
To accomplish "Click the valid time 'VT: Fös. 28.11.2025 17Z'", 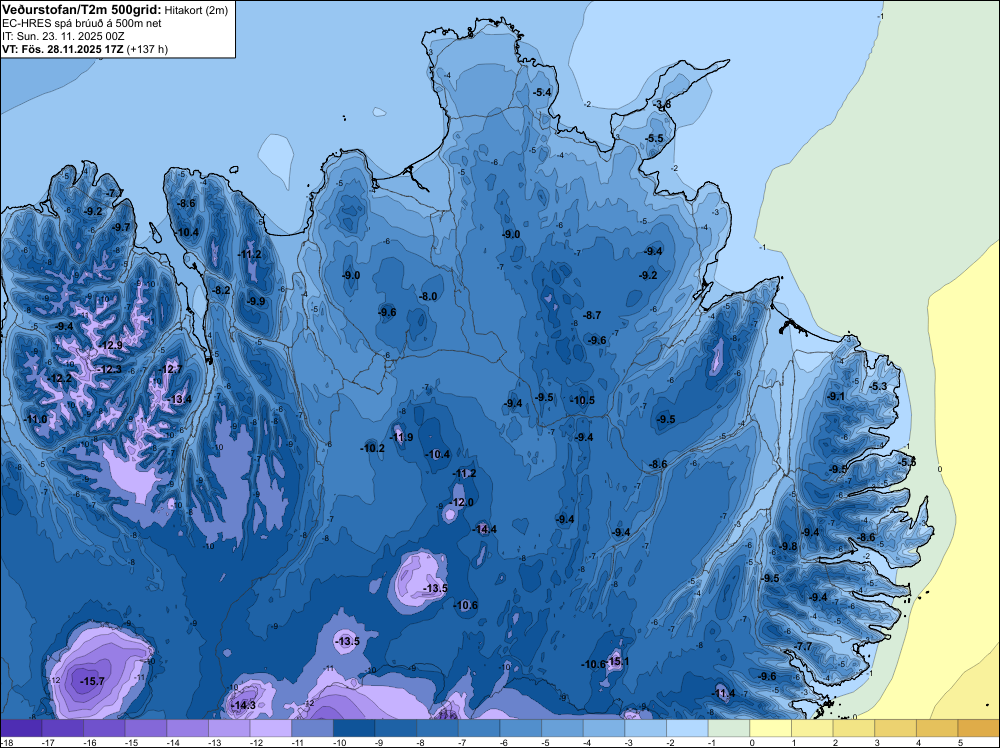I will tap(63, 49).
